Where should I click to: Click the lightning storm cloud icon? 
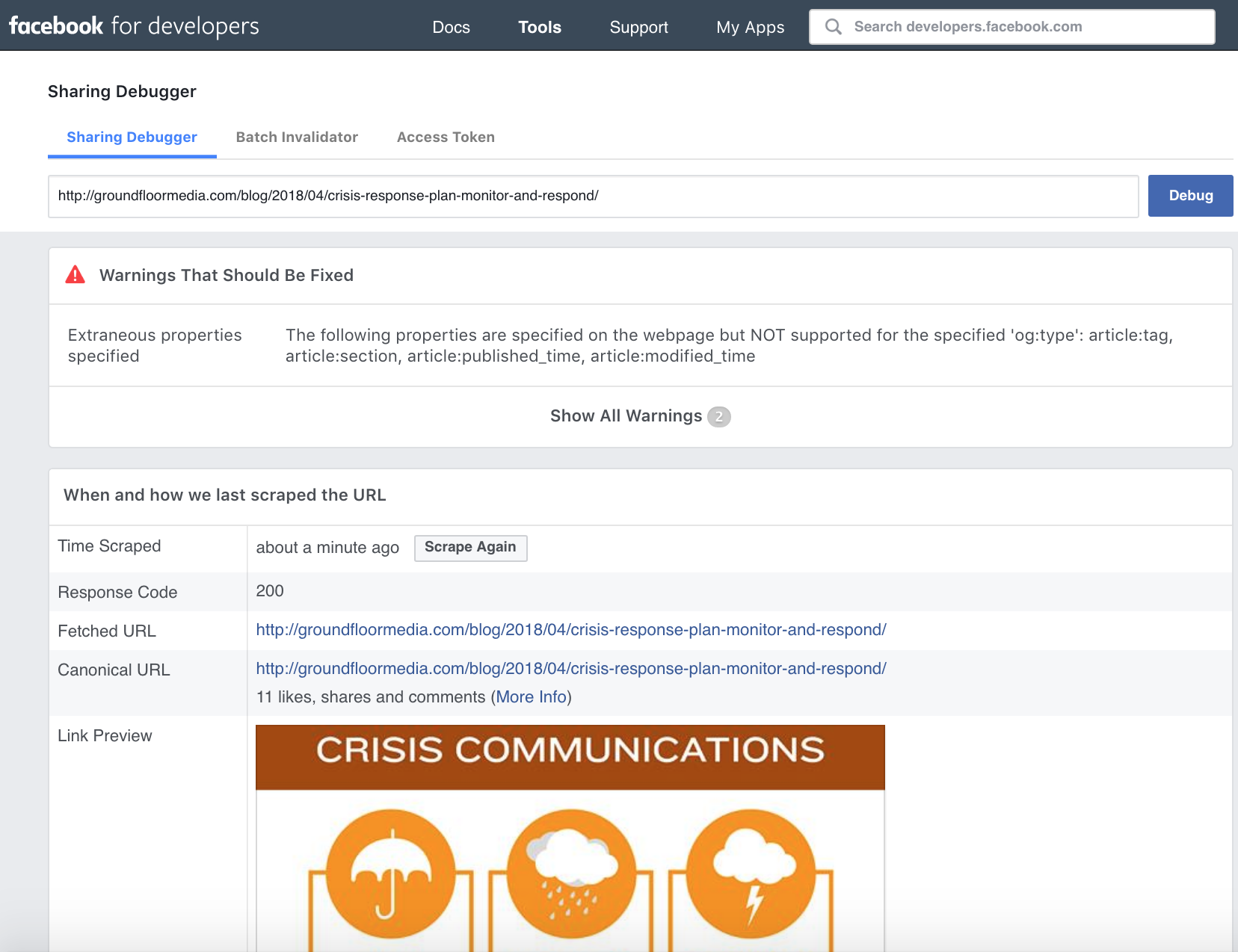(x=751, y=874)
